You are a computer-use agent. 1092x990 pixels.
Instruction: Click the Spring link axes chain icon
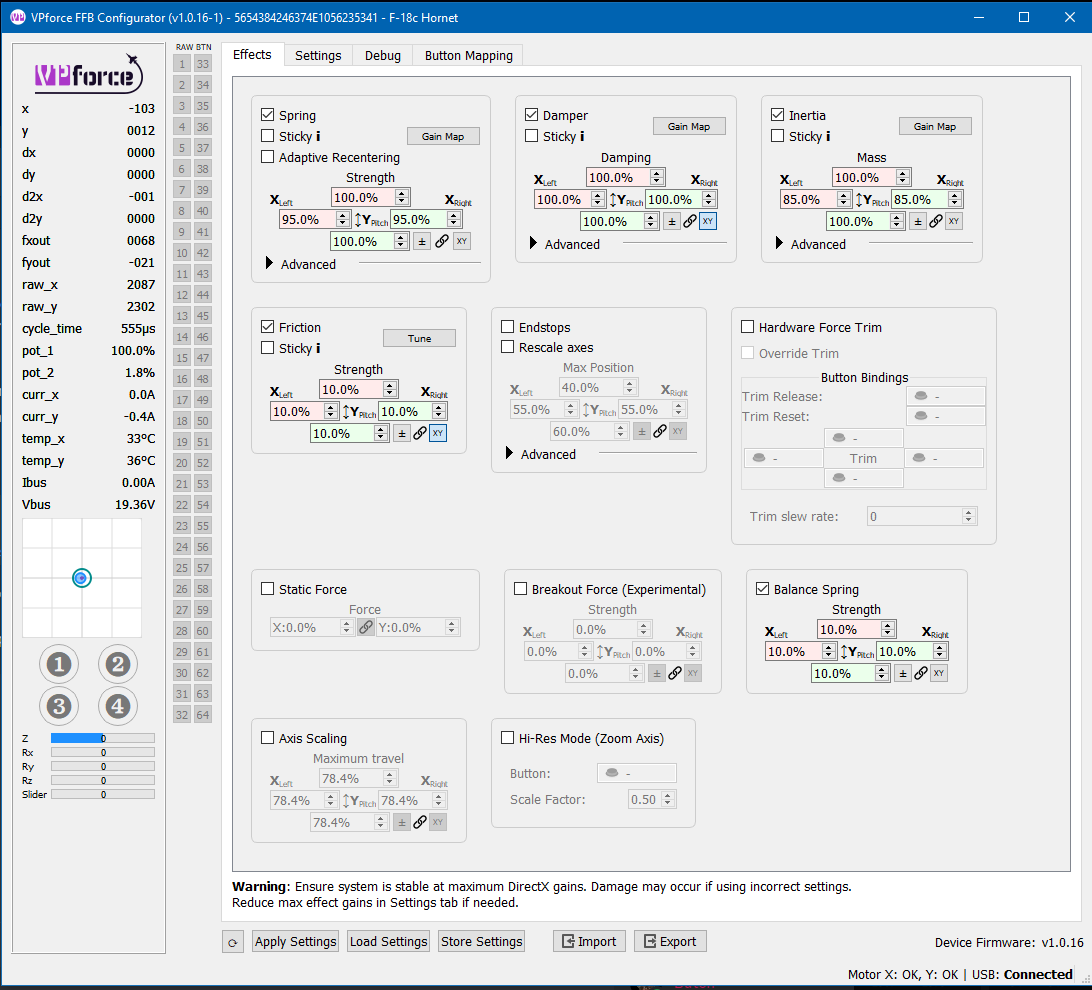[x=442, y=242]
